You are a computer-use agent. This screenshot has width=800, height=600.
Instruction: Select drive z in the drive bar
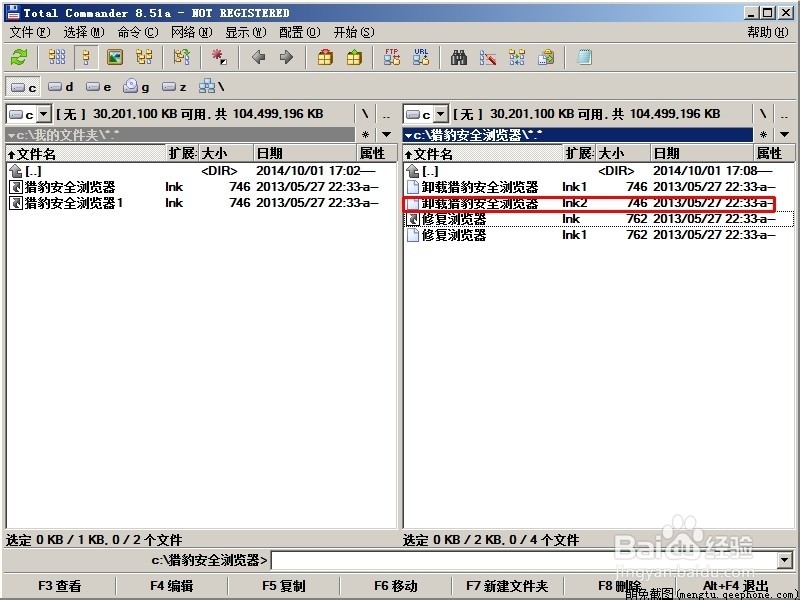pyautogui.click(x=174, y=87)
